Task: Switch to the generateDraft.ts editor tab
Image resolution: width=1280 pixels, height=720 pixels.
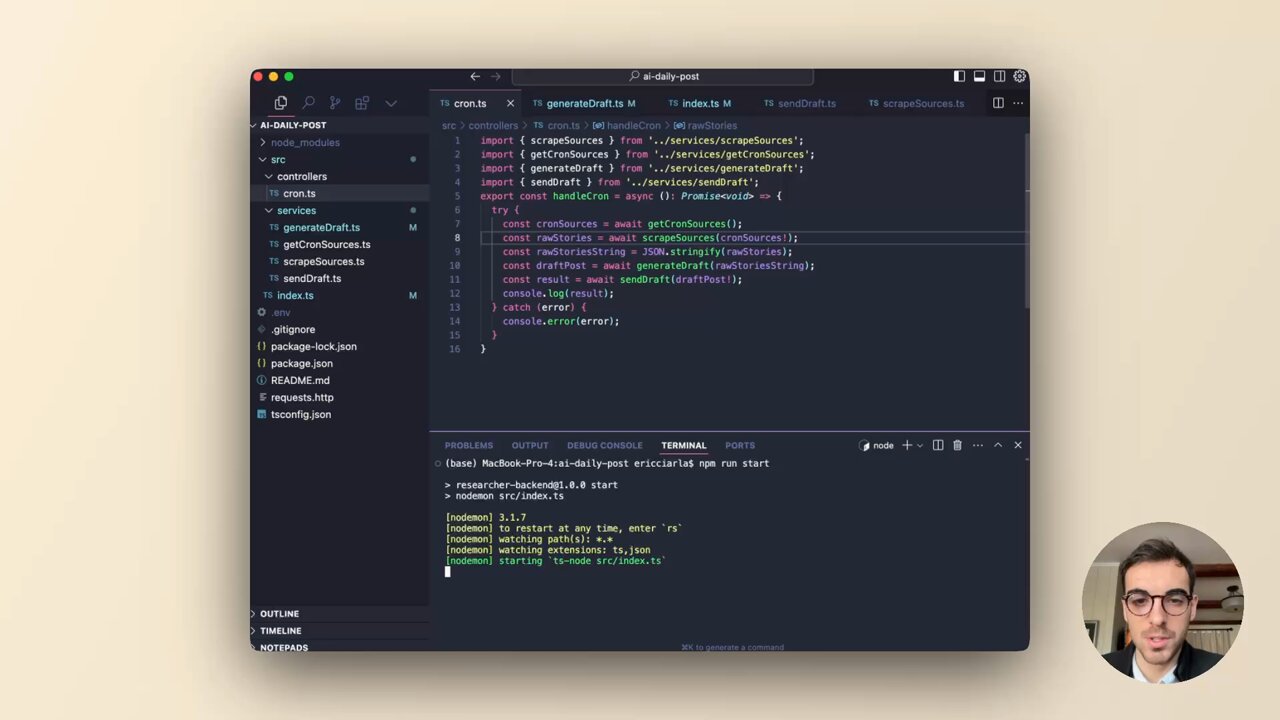Action: pos(584,103)
